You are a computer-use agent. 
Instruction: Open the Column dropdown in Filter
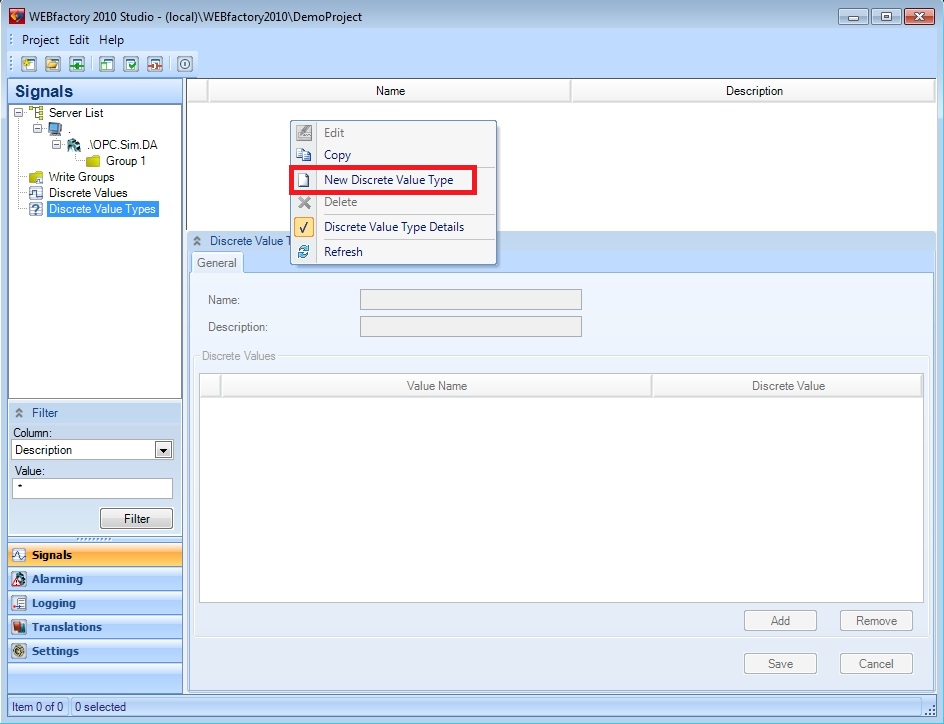pos(164,450)
